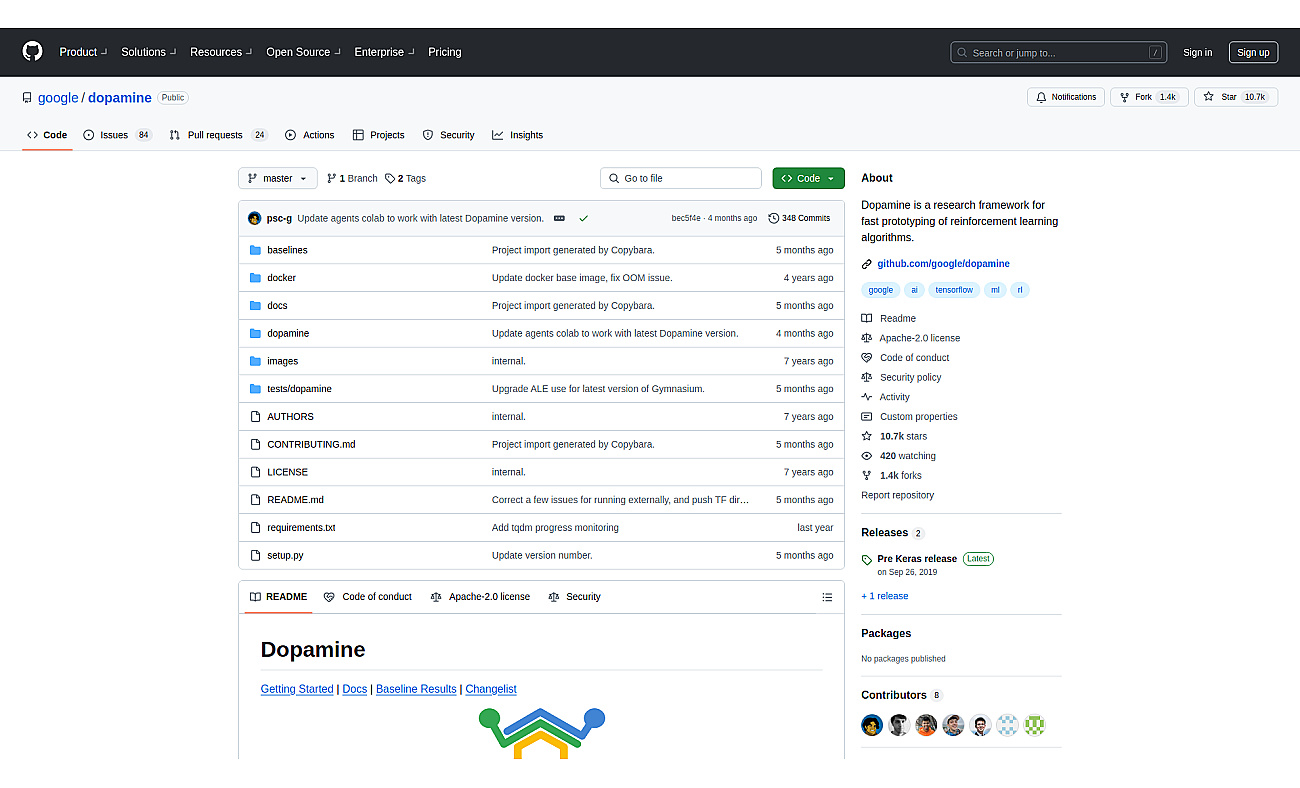Open Readme link in About sidebar
Screen dimensions: 1300x788
tap(889, 318)
